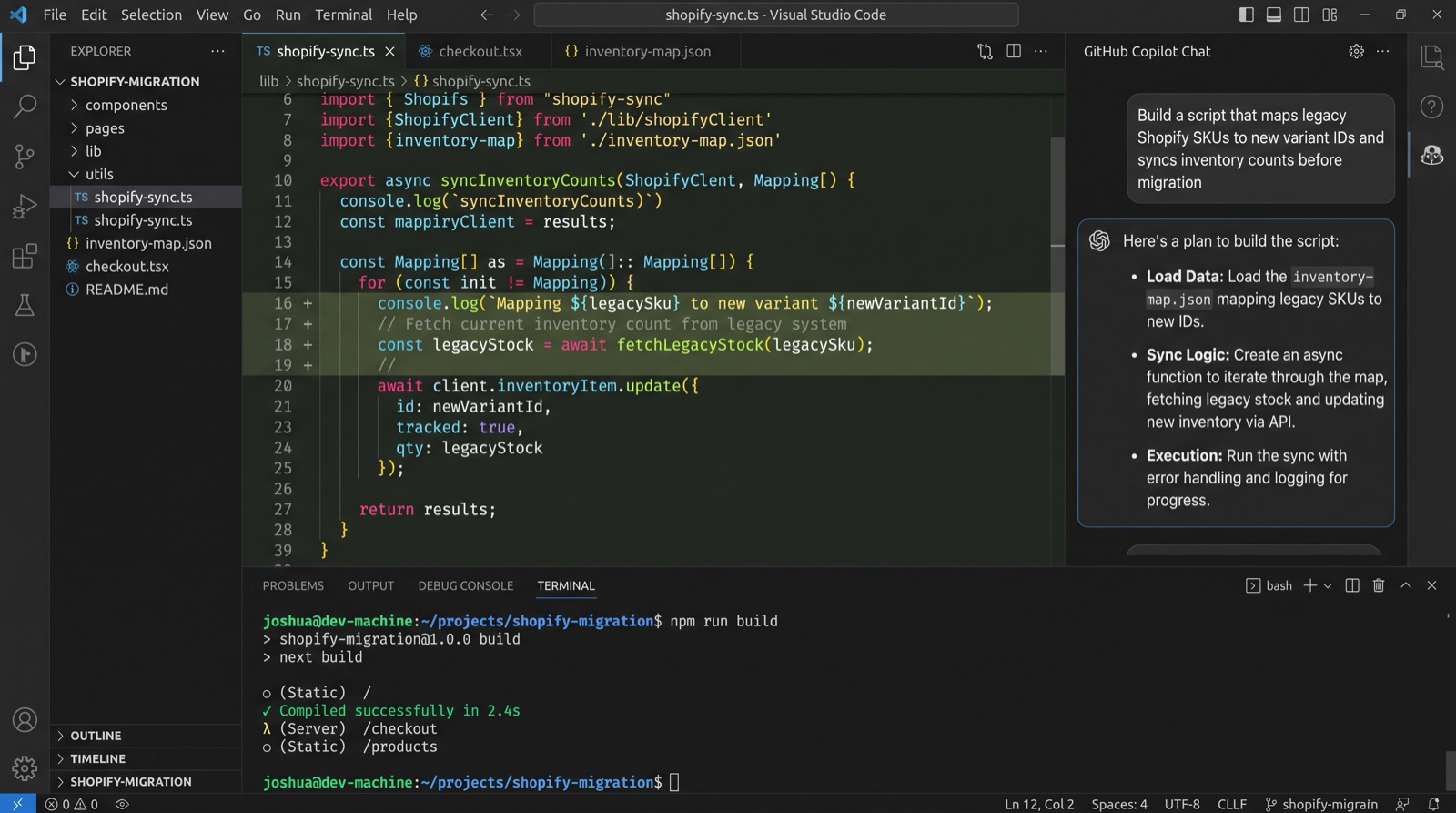The width and height of the screenshot is (1456, 813).
Task: Split the editor to the right
Action: [x=1014, y=51]
